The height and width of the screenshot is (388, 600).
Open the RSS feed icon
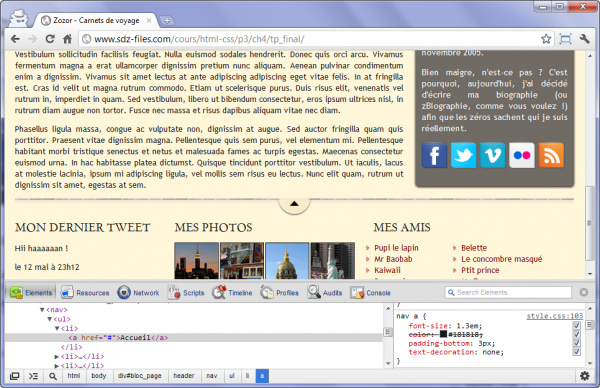551,155
